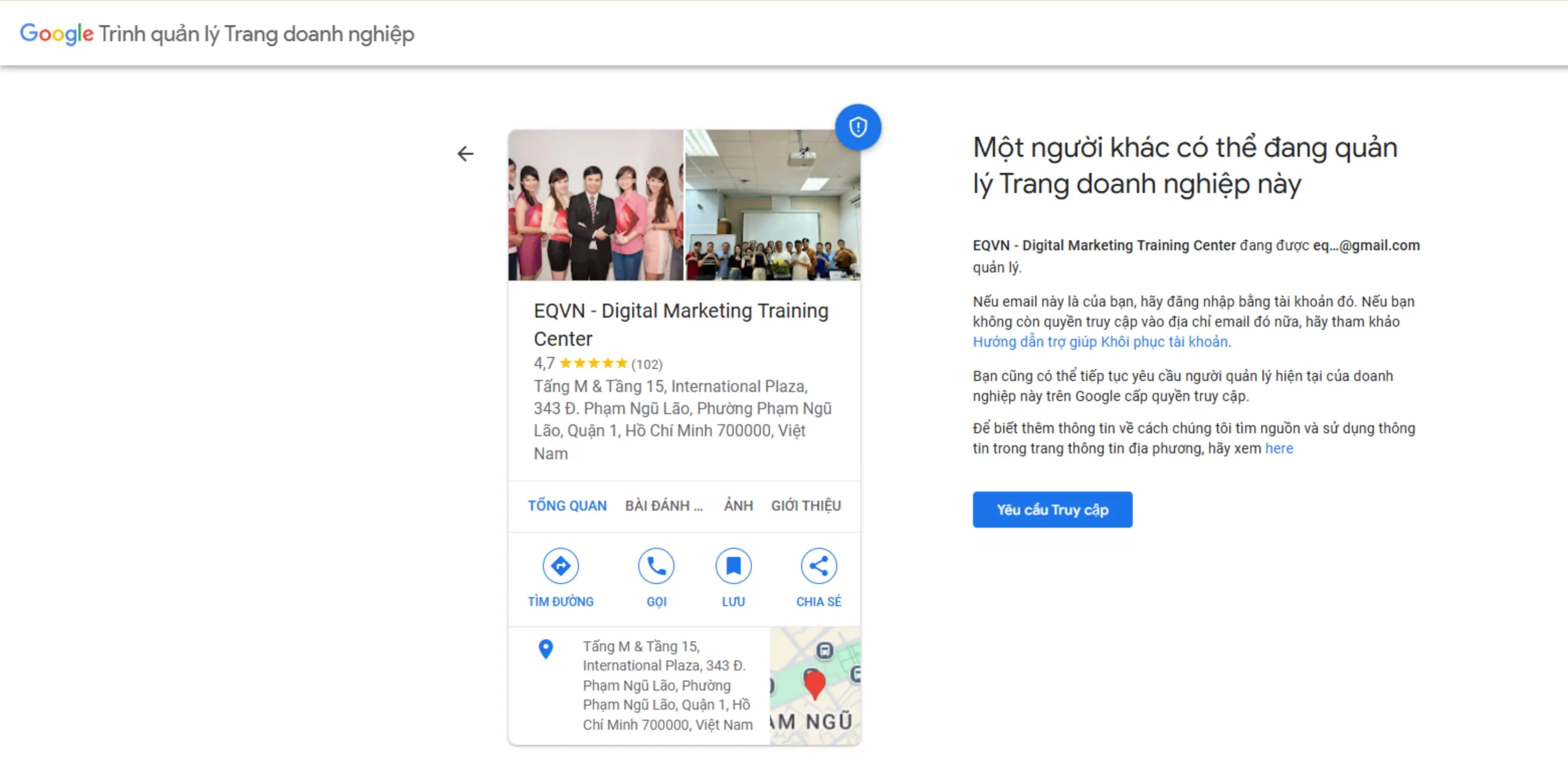Click the blue location pin icon
The height and width of the screenshot is (780, 1568).
coord(546,649)
